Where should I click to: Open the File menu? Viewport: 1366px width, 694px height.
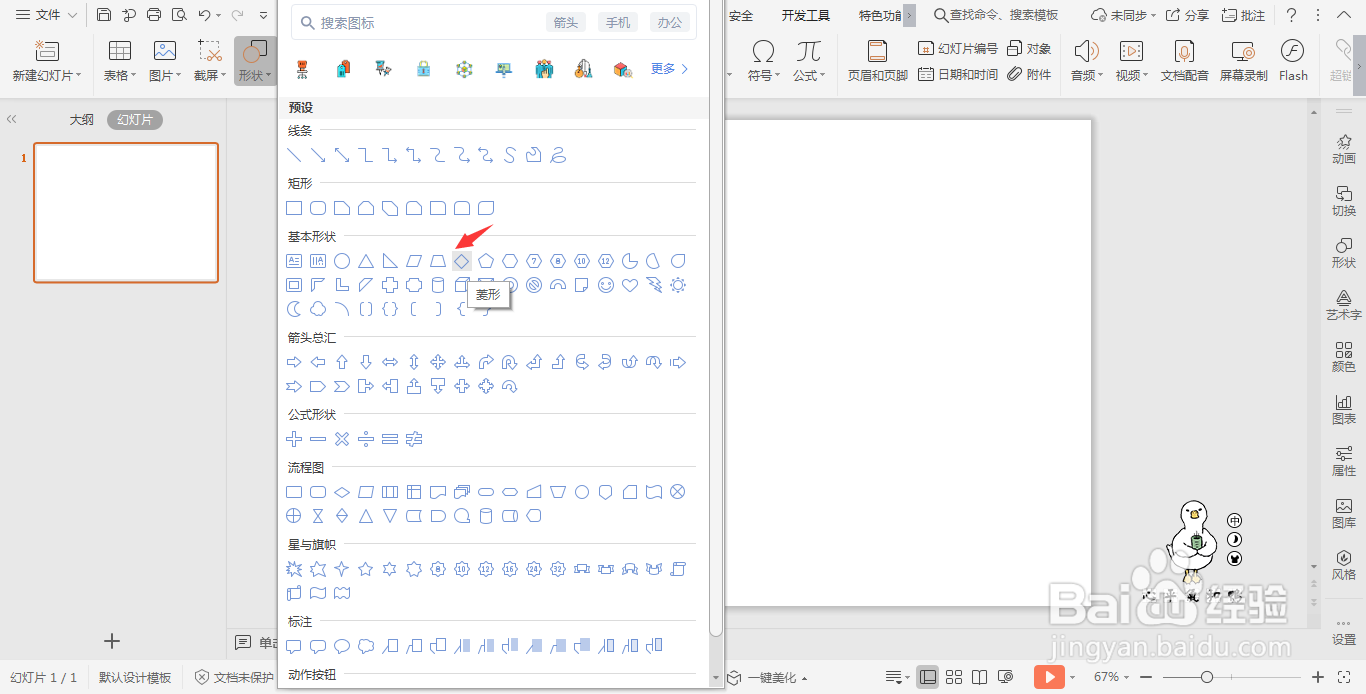point(46,15)
